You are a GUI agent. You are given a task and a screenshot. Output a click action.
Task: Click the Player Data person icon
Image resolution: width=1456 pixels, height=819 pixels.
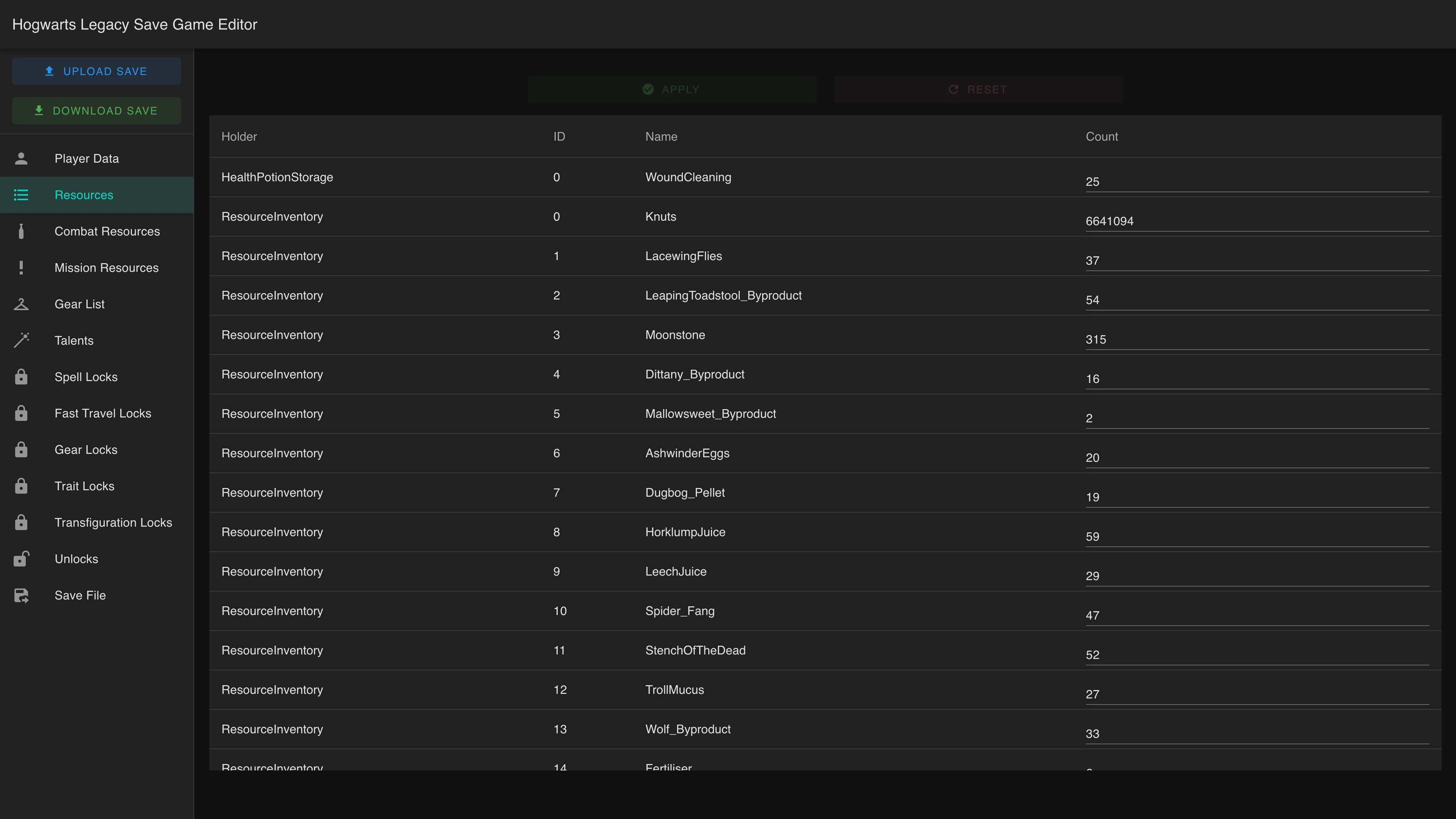coord(21,159)
